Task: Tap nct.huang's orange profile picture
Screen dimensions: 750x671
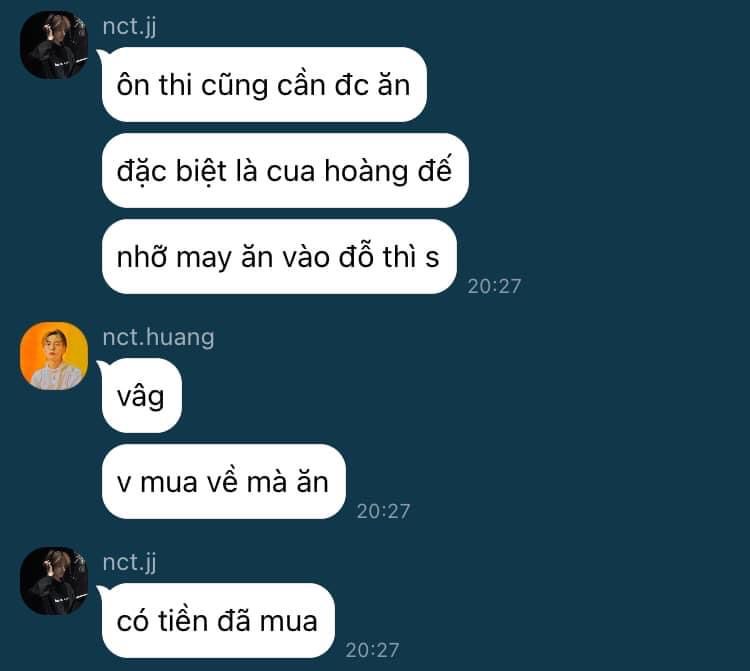Action: pyautogui.click(x=54, y=356)
